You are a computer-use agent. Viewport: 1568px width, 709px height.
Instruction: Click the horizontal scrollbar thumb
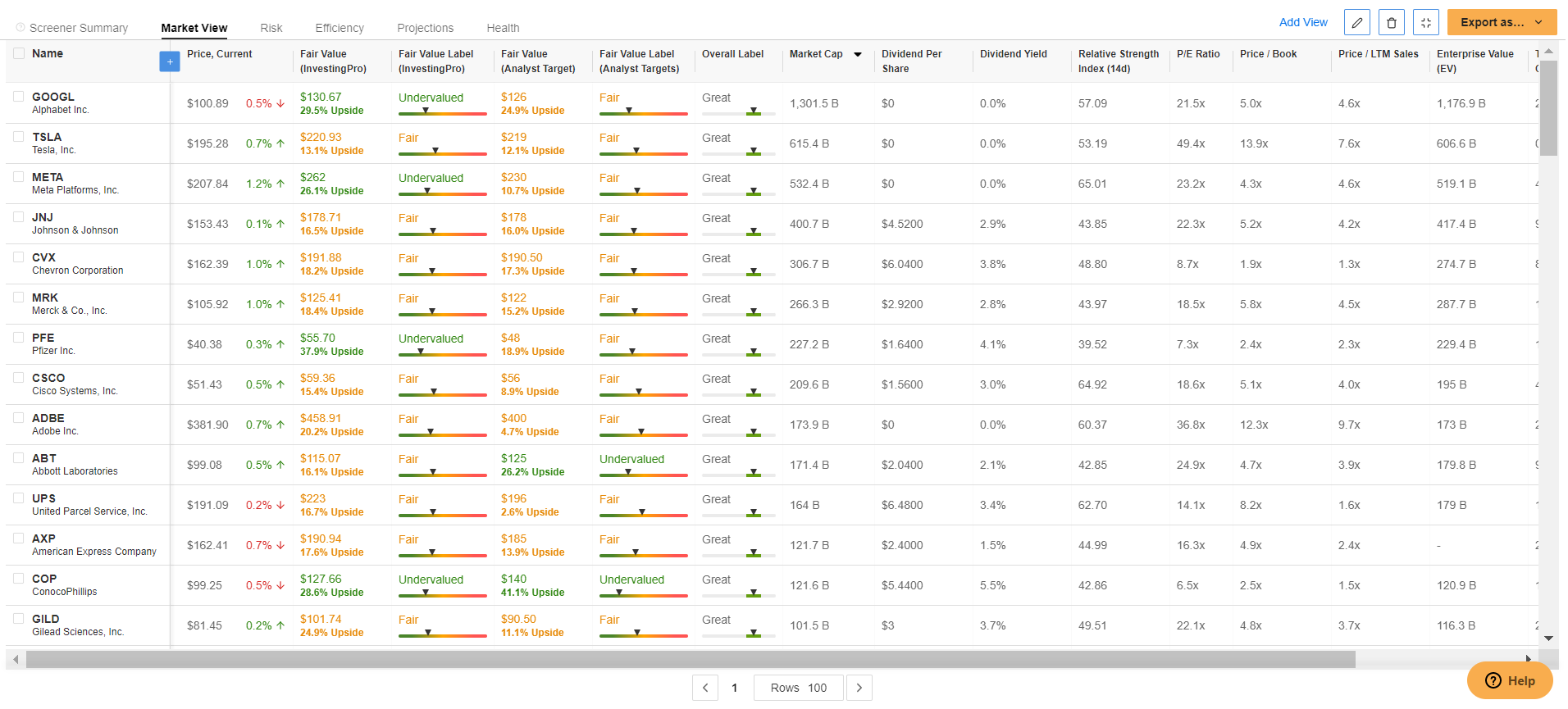(691, 659)
